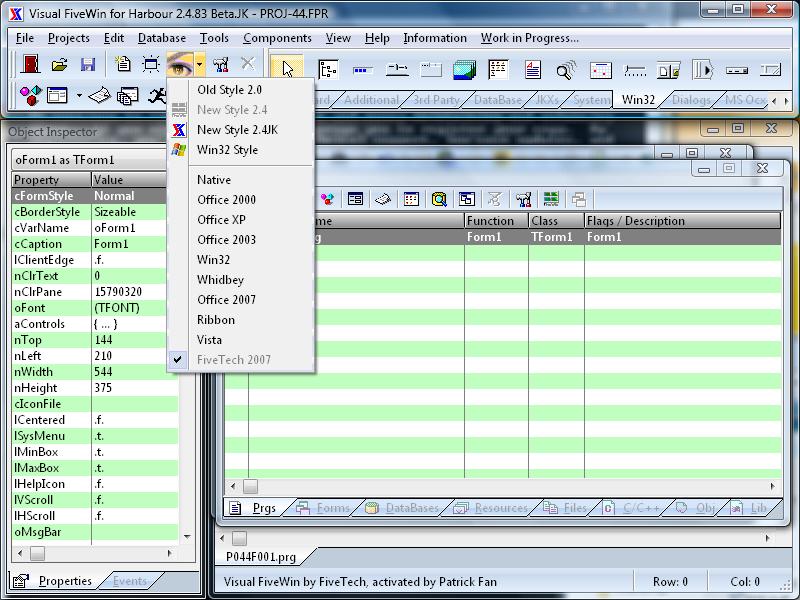Open dropdown arrow beside the eye icon
Image resolution: width=800 pixels, height=600 pixels.
[x=200, y=66]
